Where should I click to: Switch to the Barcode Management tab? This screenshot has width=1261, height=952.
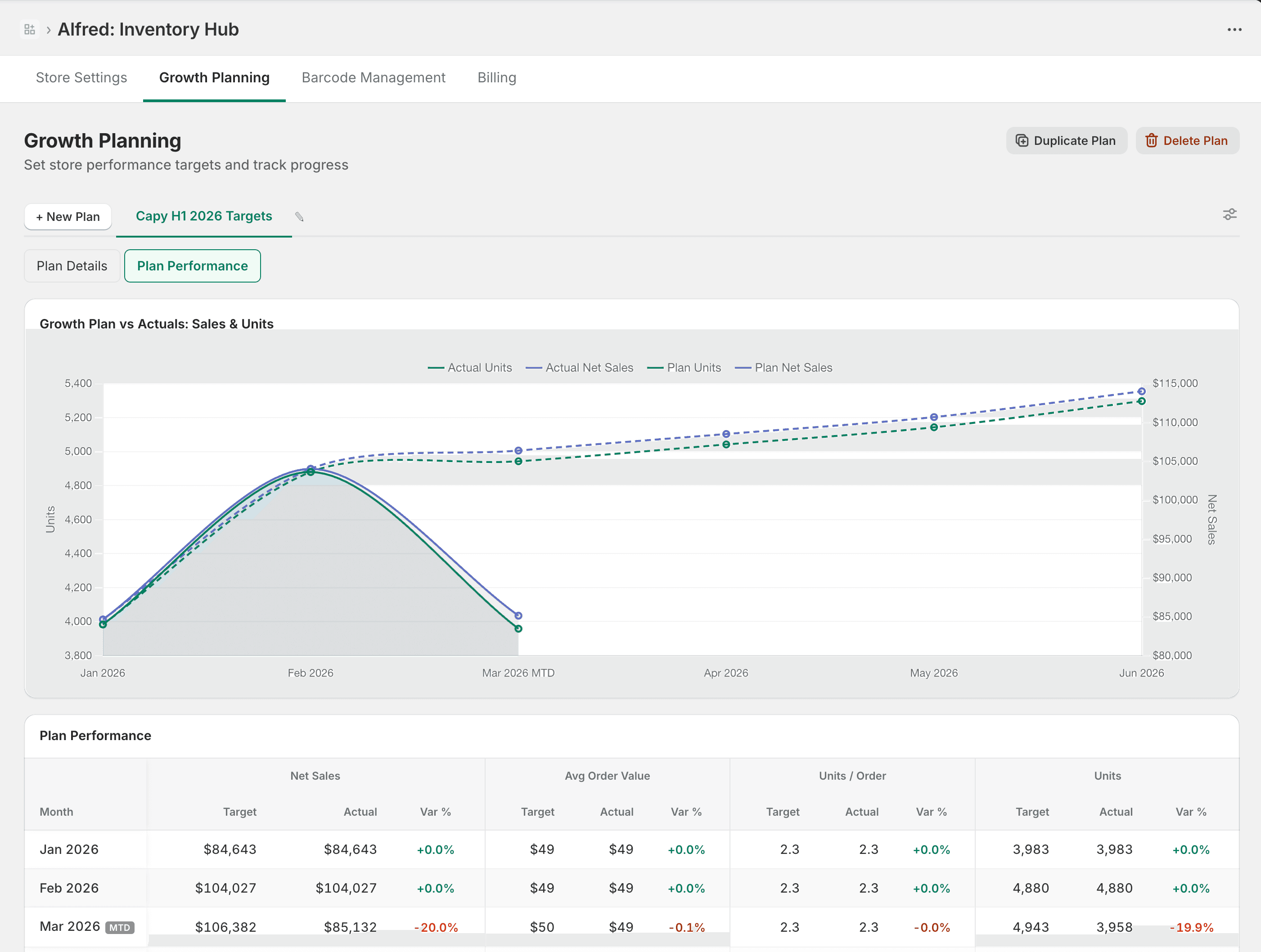[374, 77]
